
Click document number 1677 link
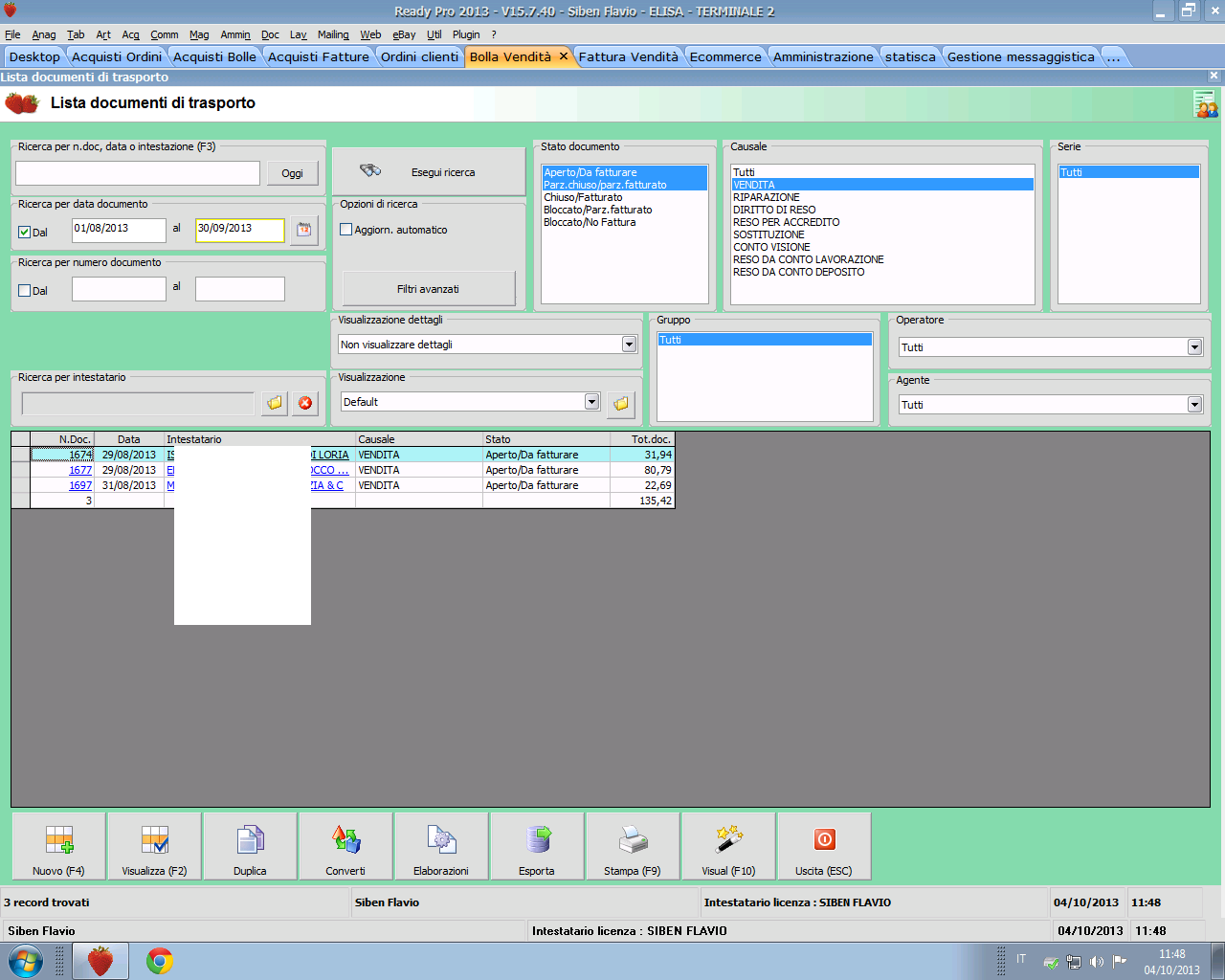pyautogui.click(x=80, y=470)
